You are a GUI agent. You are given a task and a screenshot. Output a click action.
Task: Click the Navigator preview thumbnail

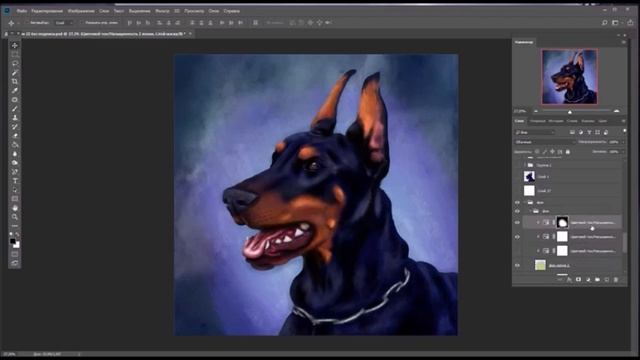point(569,76)
